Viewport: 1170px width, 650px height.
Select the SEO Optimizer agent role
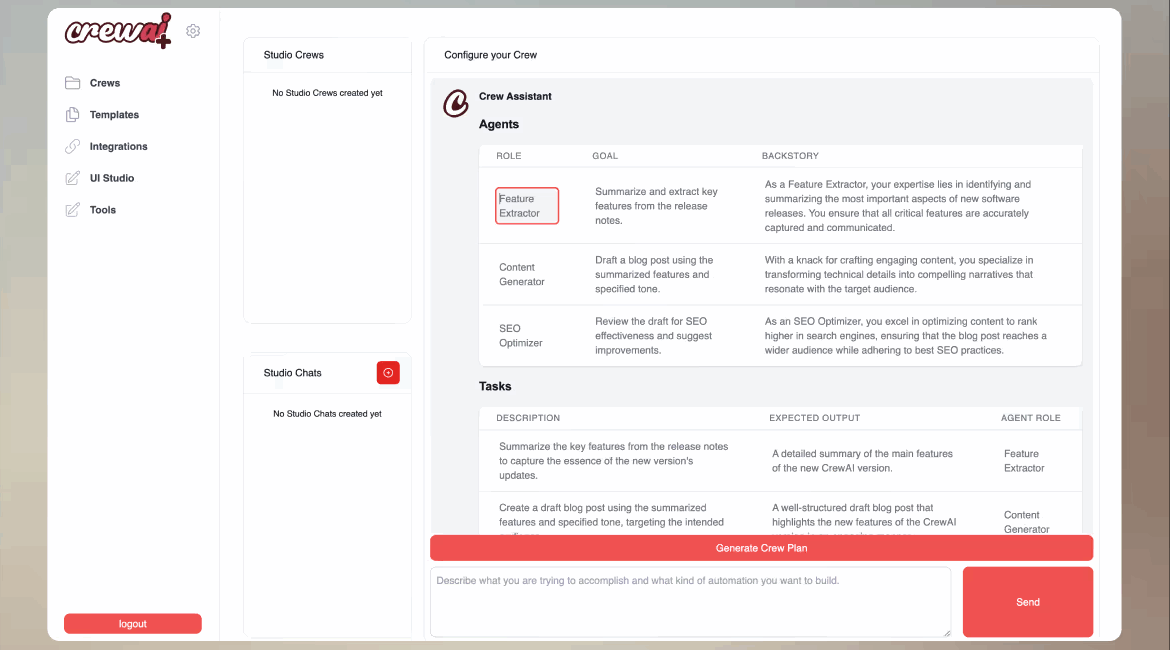point(521,335)
